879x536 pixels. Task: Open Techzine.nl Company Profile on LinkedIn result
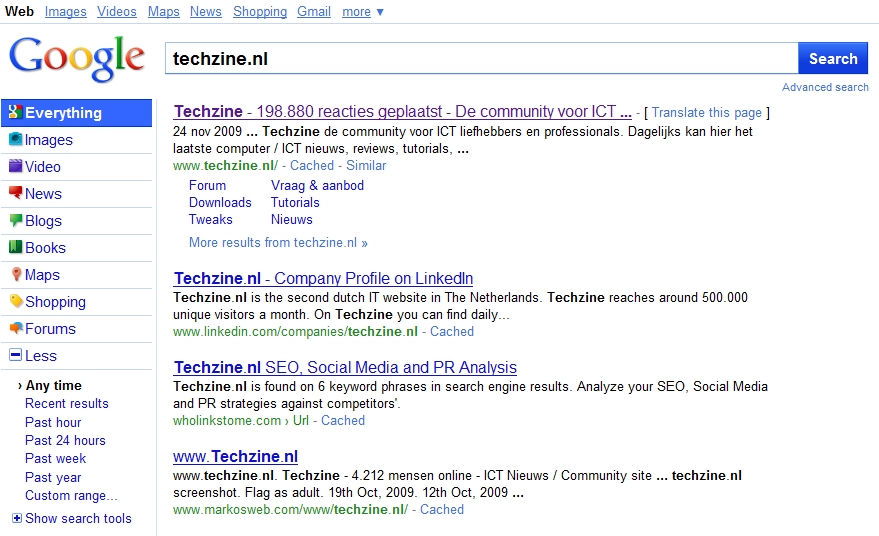click(x=323, y=278)
